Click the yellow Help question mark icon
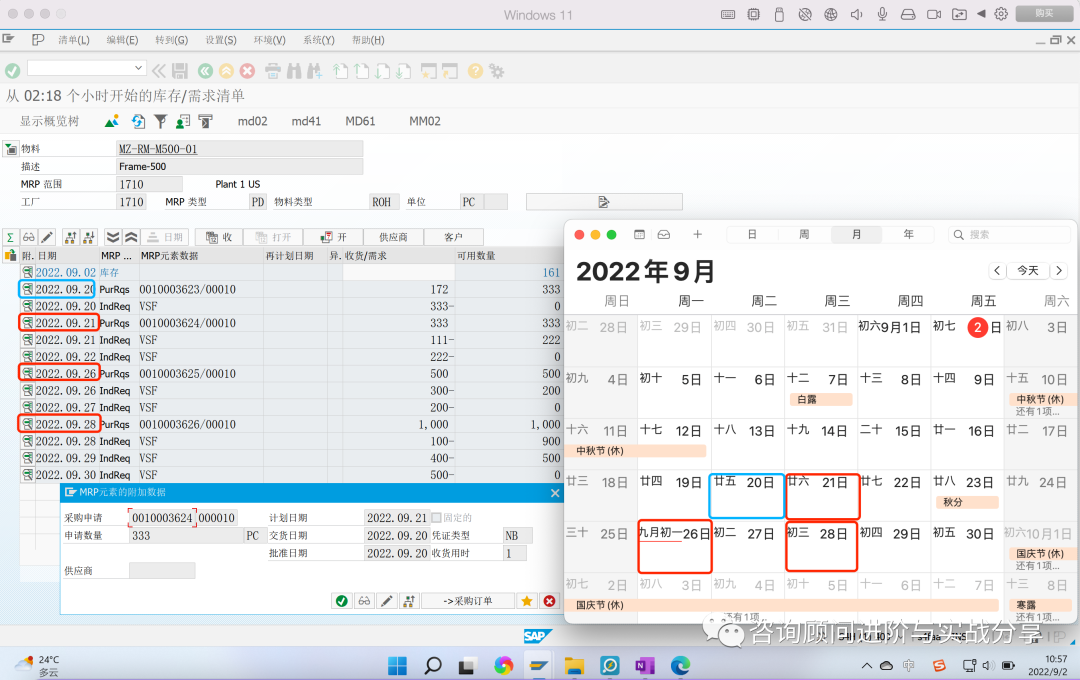This screenshot has width=1080, height=680. (x=475, y=70)
